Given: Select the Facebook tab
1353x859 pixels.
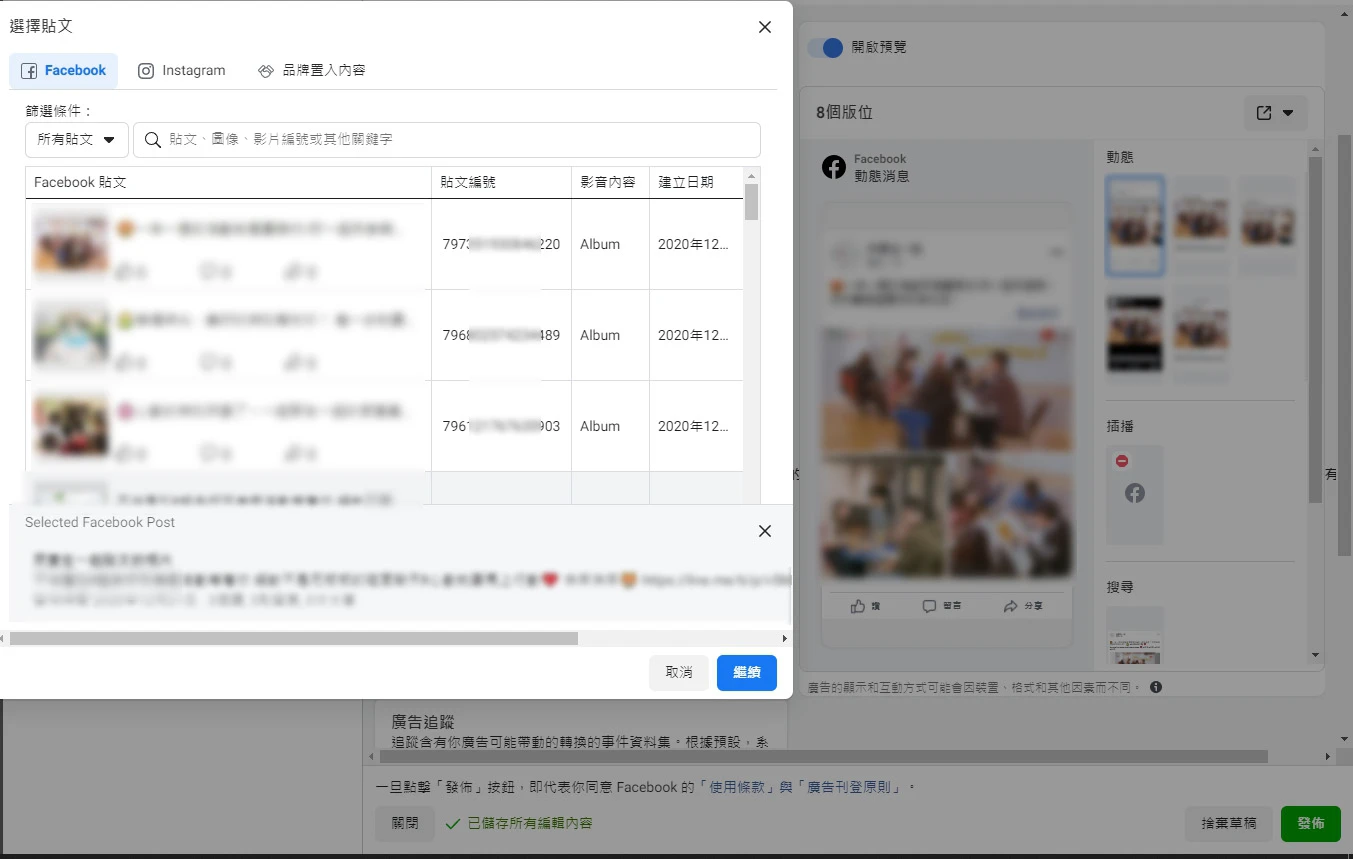Looking at the screenshot, I should [x=64, y=71].
